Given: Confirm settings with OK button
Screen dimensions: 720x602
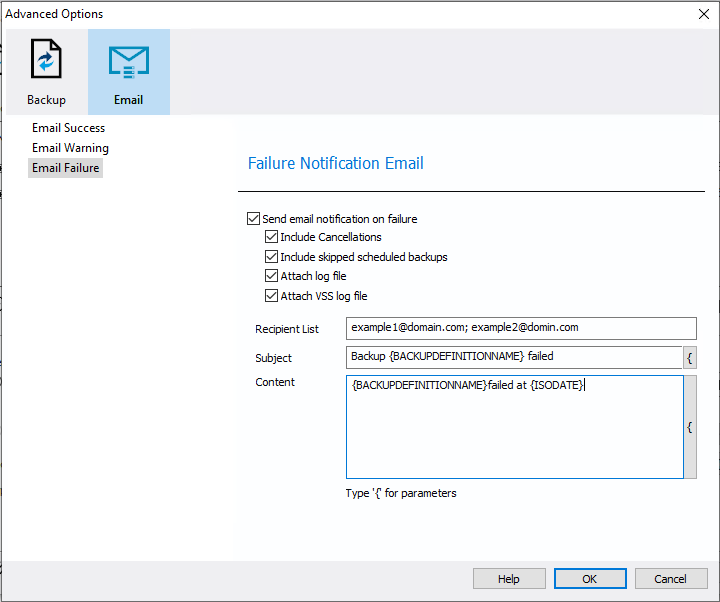Looking at the screenshot, I should click(x=590, y=579).
